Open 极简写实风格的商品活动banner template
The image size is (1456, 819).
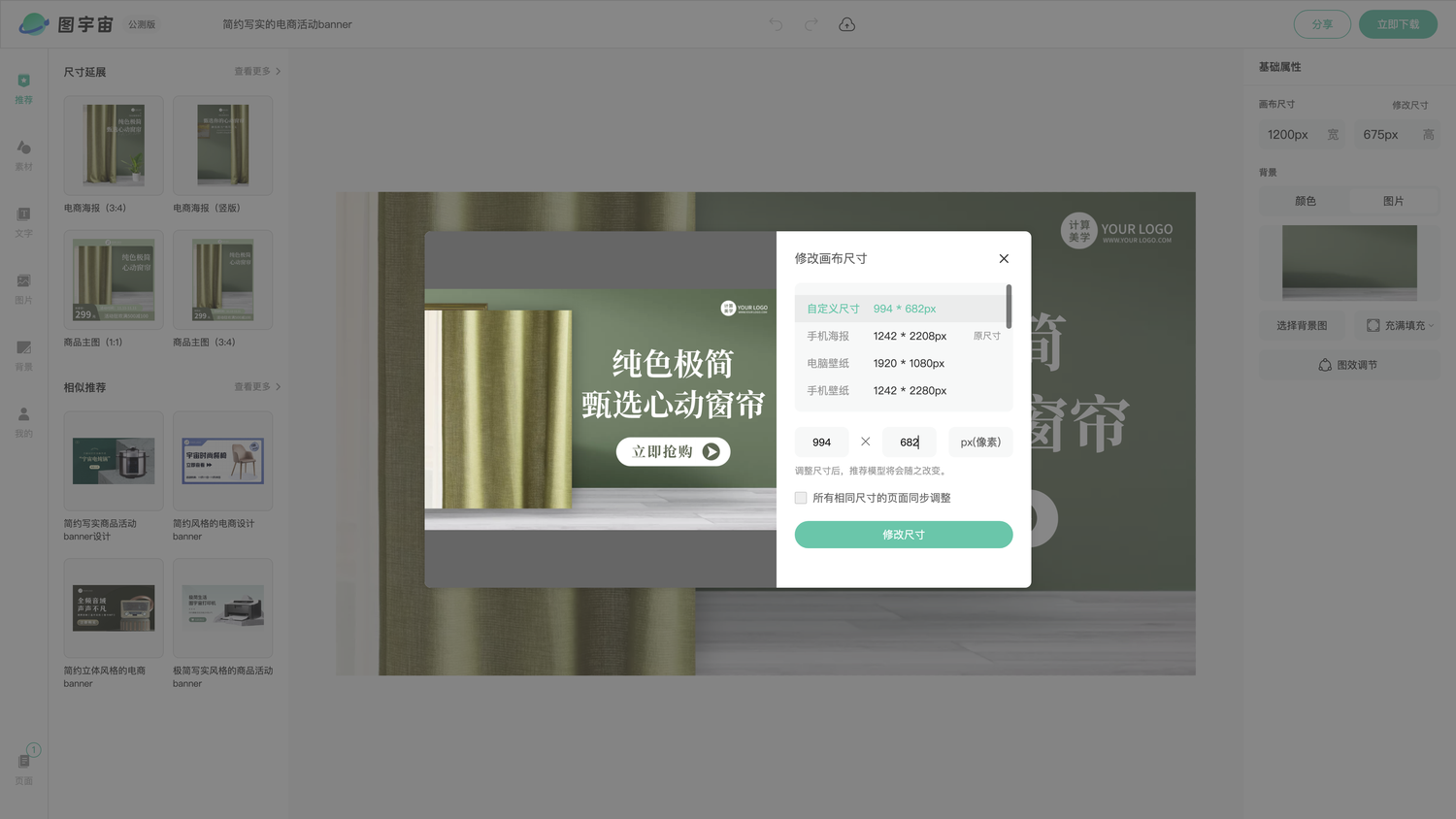point(222,608)
